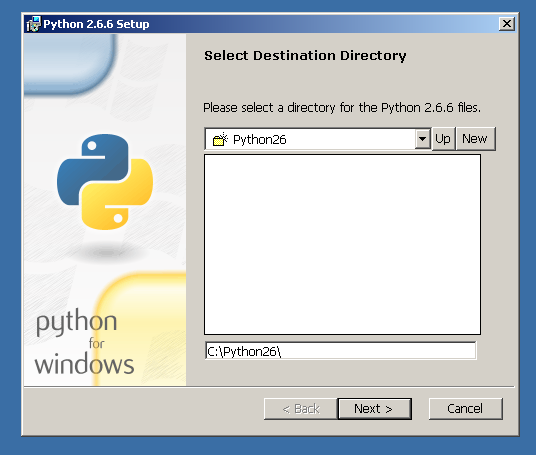Click the Python snake logo image
Image resolution: width=536 pixels, height=455 pixels.
point(105,182)
